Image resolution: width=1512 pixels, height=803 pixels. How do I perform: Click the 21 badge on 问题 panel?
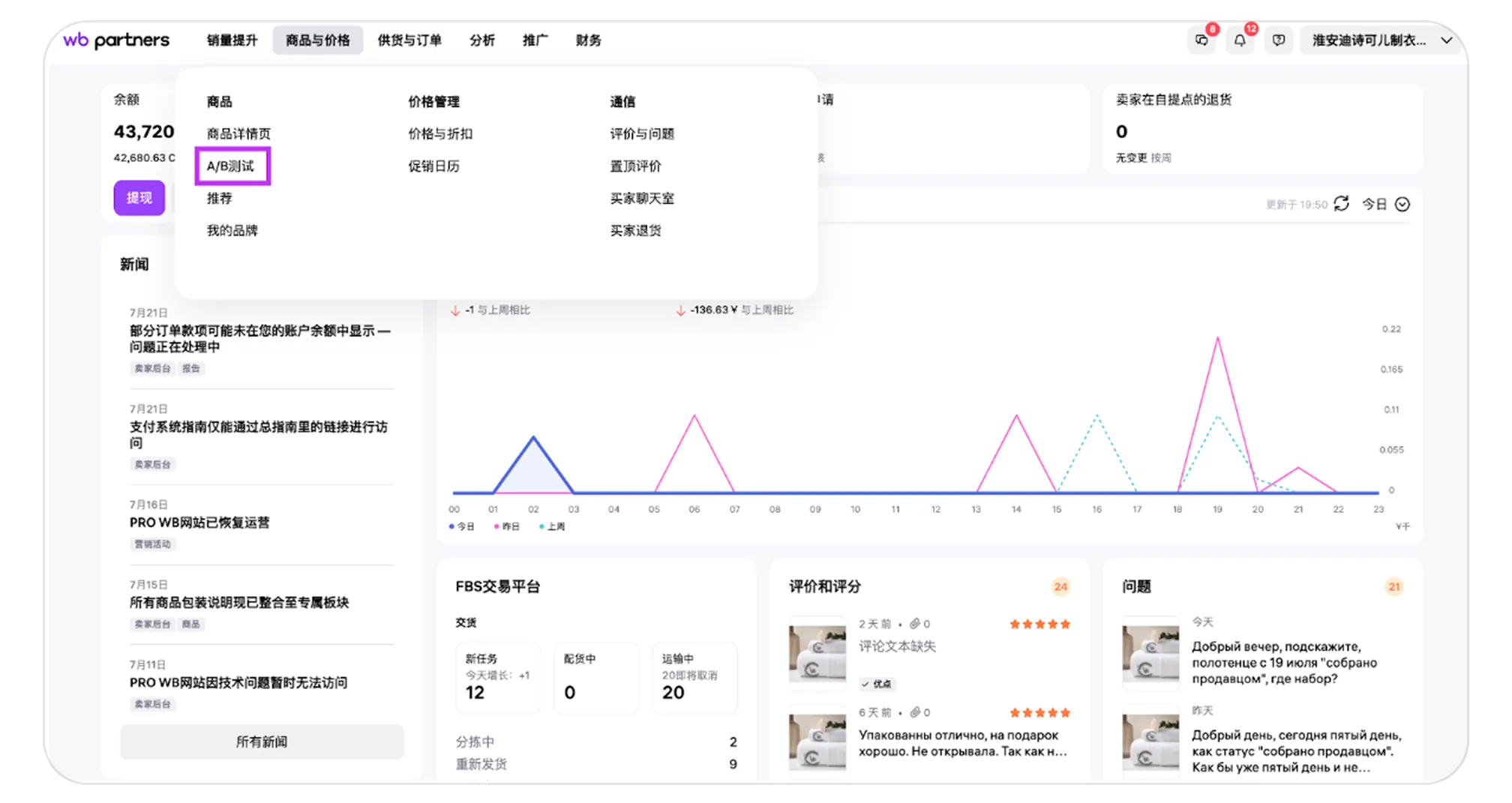(x=1393, y=586)
